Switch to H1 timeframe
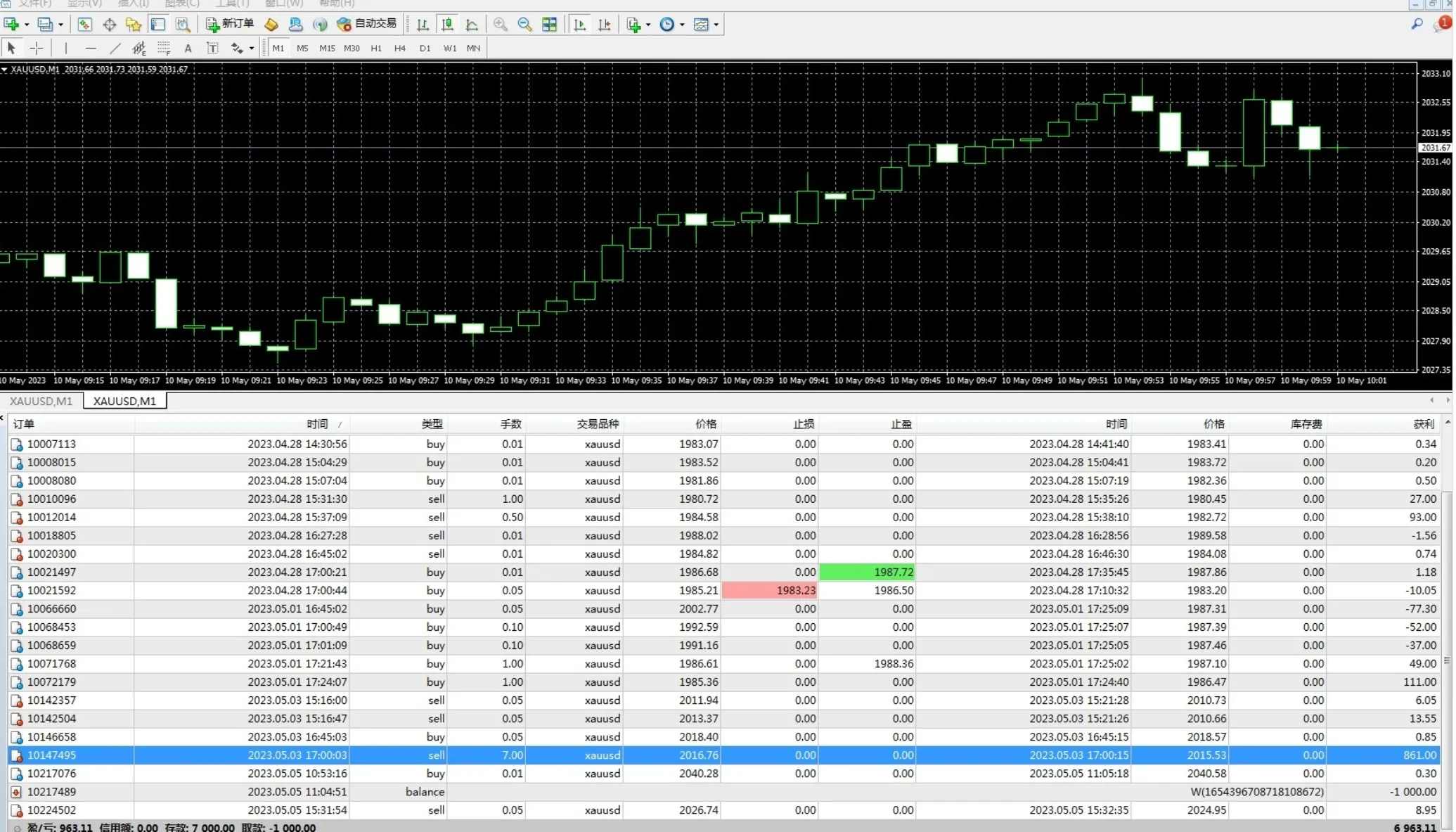The image size is (1456, 832). click(376, 48)
